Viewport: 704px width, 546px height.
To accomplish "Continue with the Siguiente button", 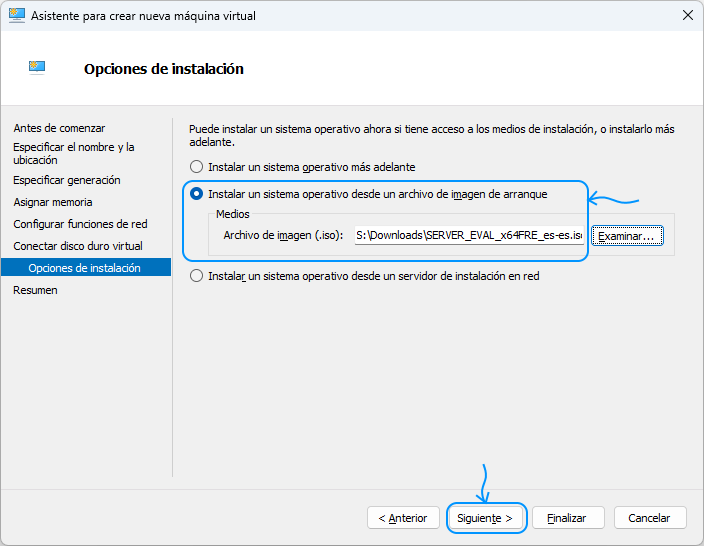I will [485, 518].
